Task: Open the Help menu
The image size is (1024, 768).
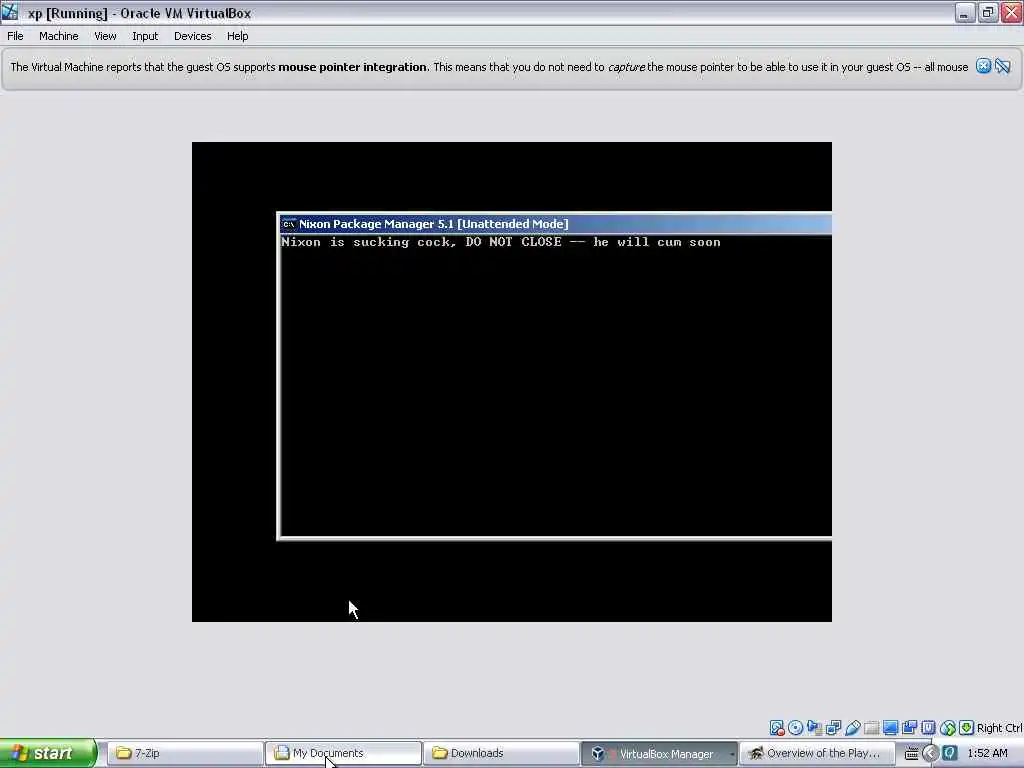Action: pos(238,36)
